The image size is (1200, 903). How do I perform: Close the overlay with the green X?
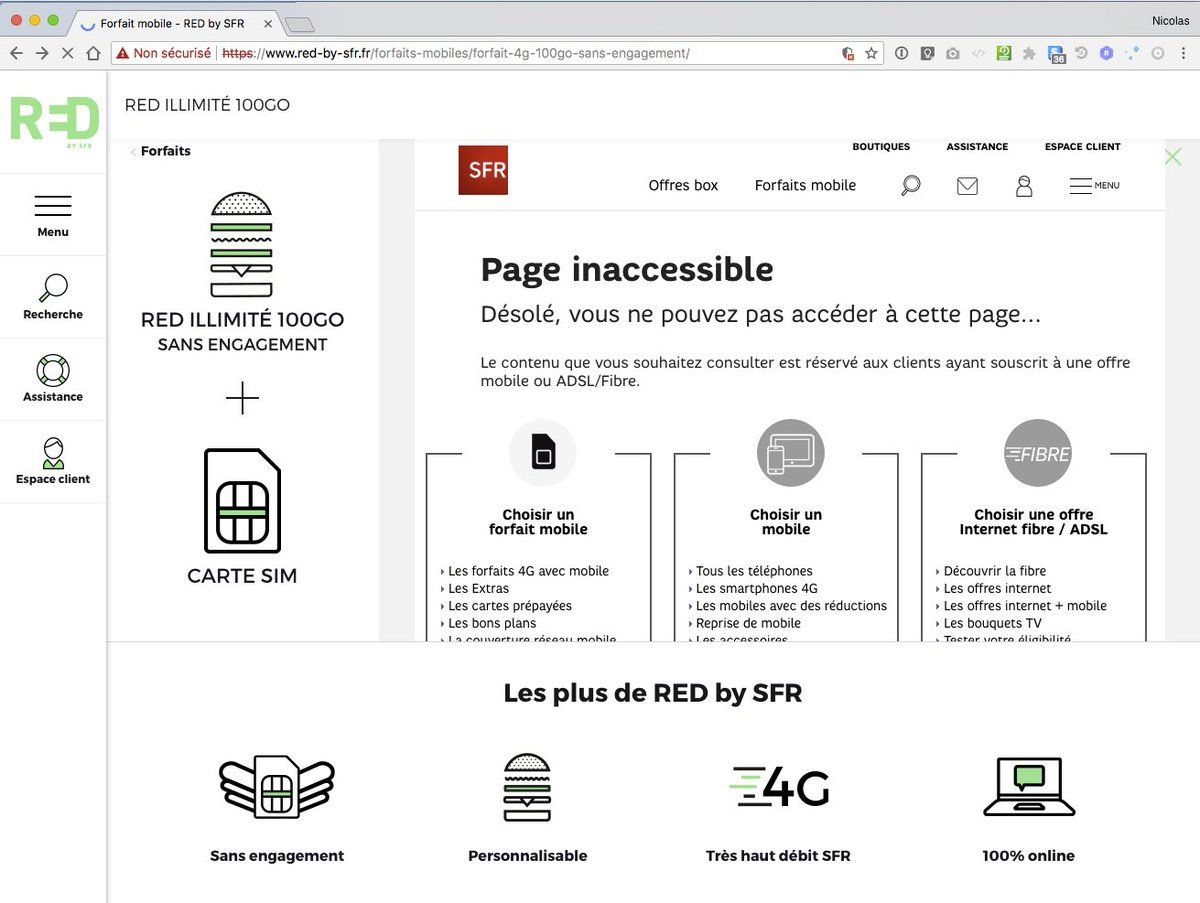[1173, 157]
